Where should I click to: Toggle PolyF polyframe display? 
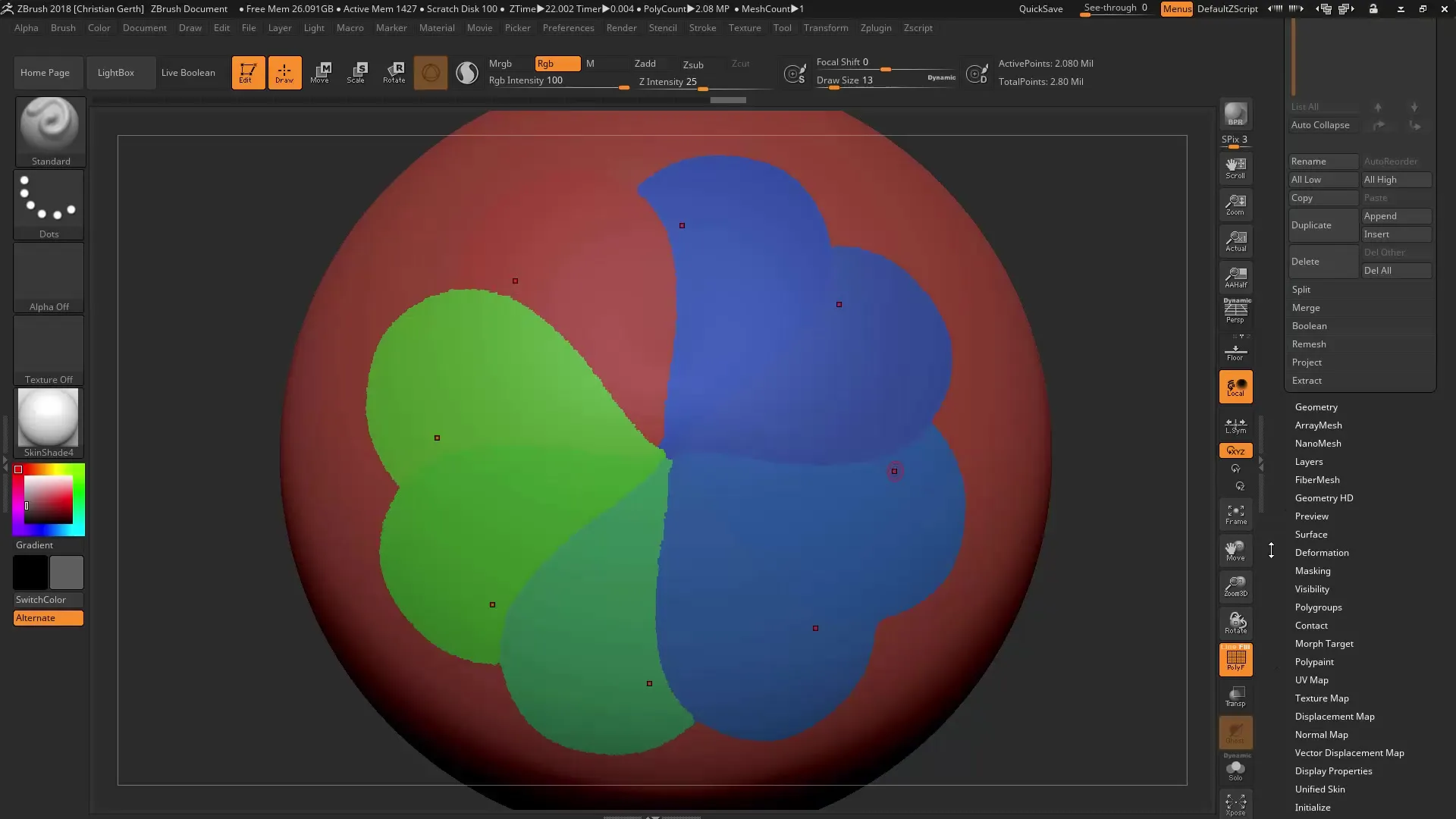click(x=1235, y=660)
